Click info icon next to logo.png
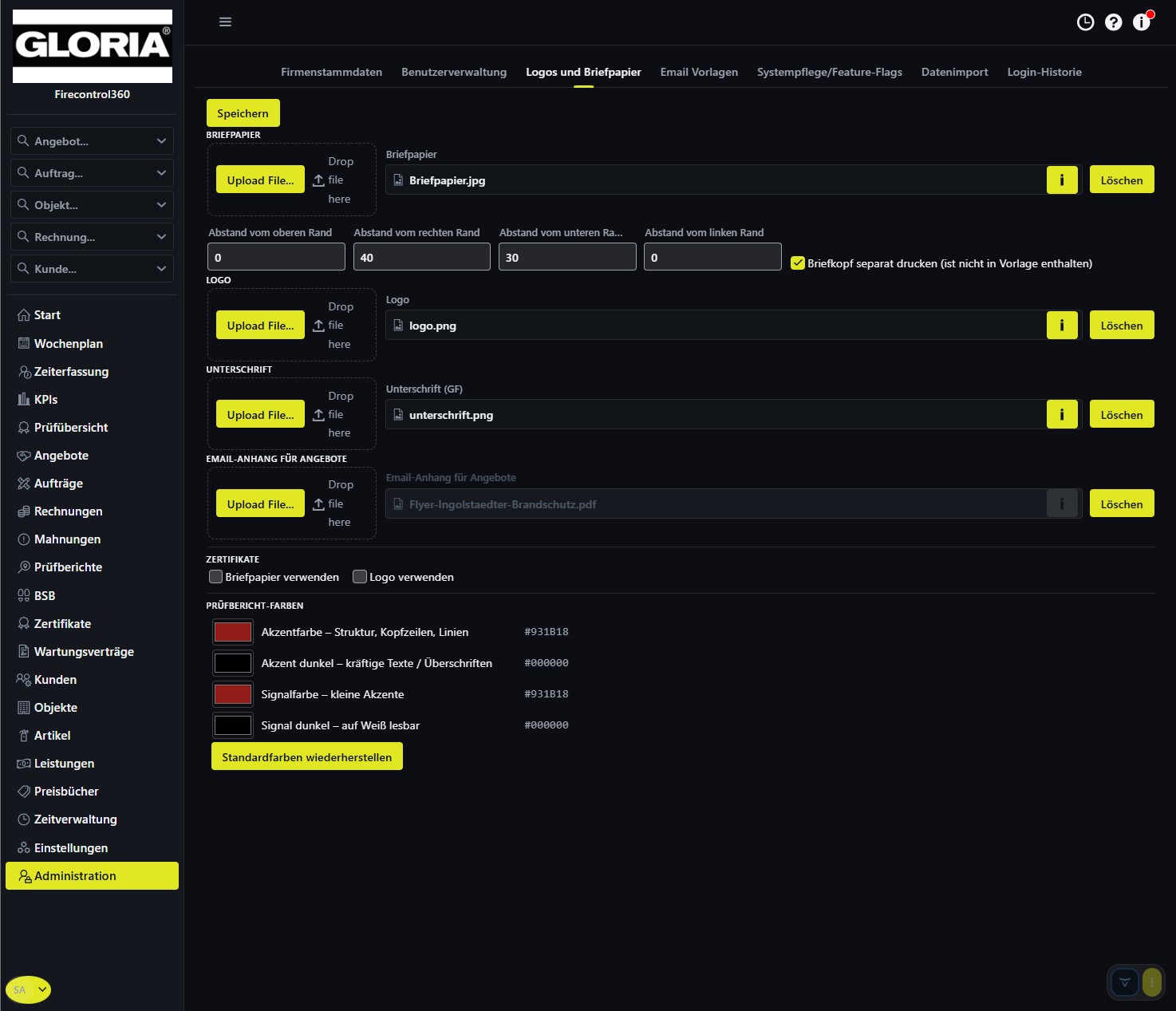The image size is (1176, 1011). pos(1062,326)
